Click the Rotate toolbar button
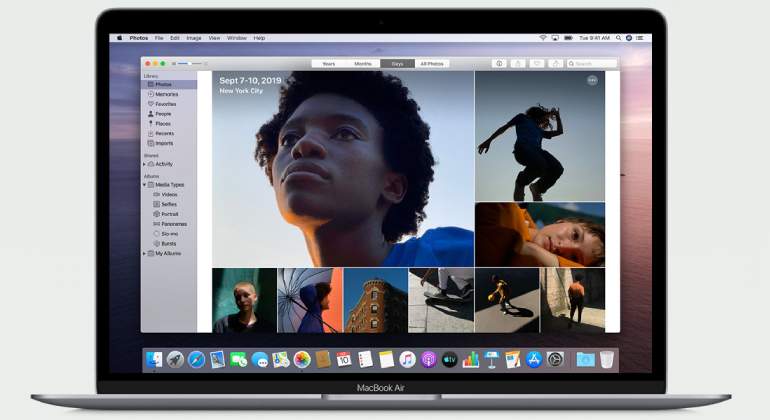The image size is (770, 420). (x=555, y=63)
